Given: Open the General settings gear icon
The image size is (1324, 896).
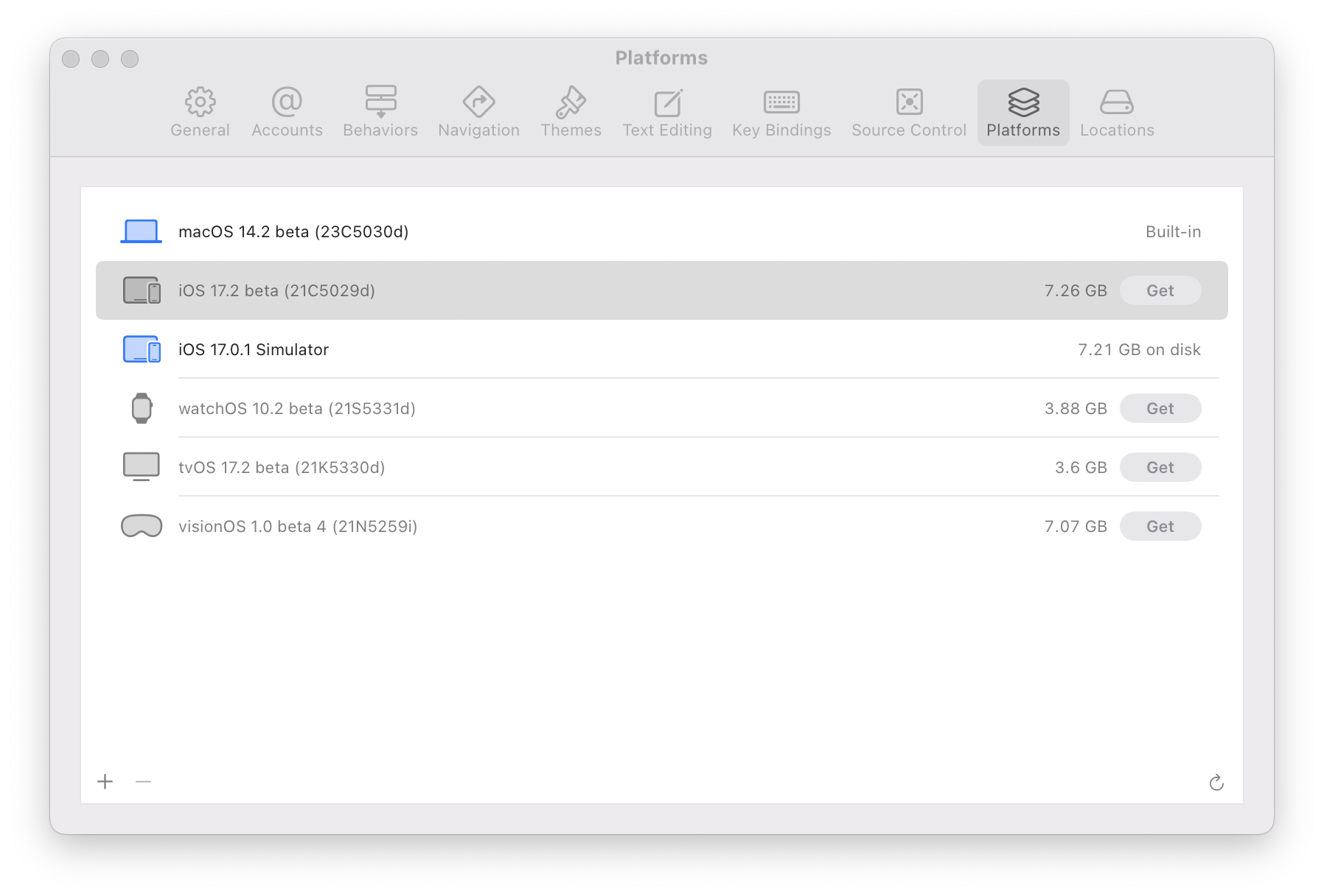Looking at the screenshot, I should click(200, 102).
